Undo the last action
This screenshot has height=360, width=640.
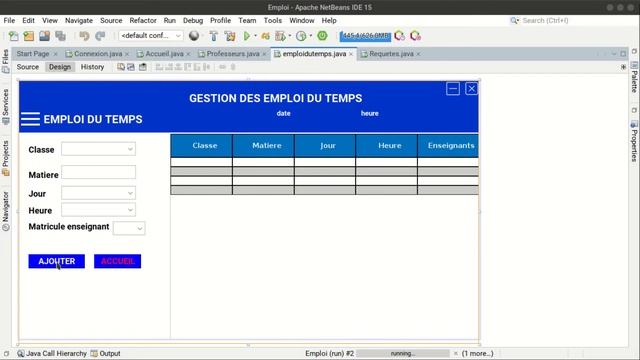click(84, 36)
